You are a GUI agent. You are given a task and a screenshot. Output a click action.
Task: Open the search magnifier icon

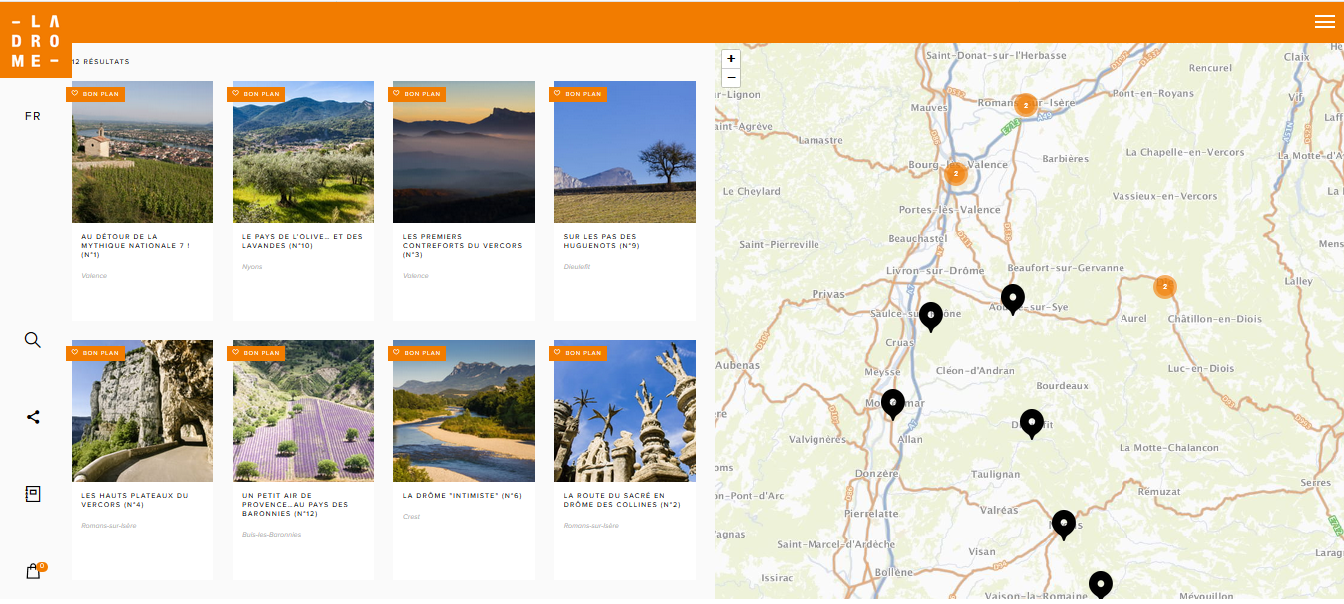(33, 340)
